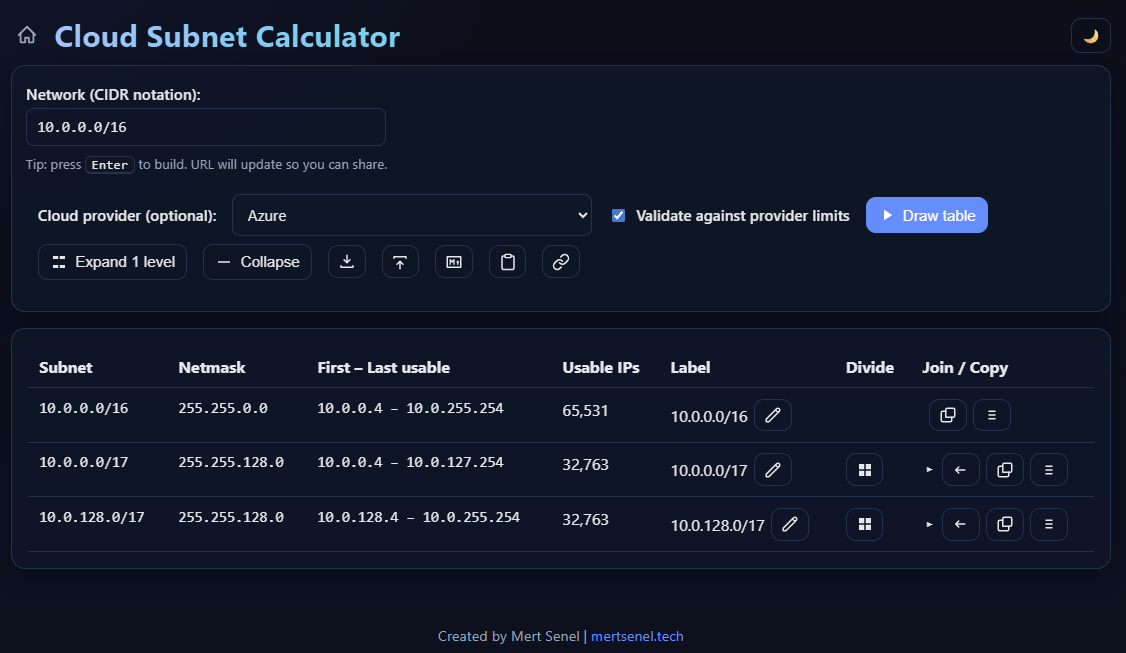
Task: Copy the 10.0.128.0/17 subnet row
Action: 1004,524
